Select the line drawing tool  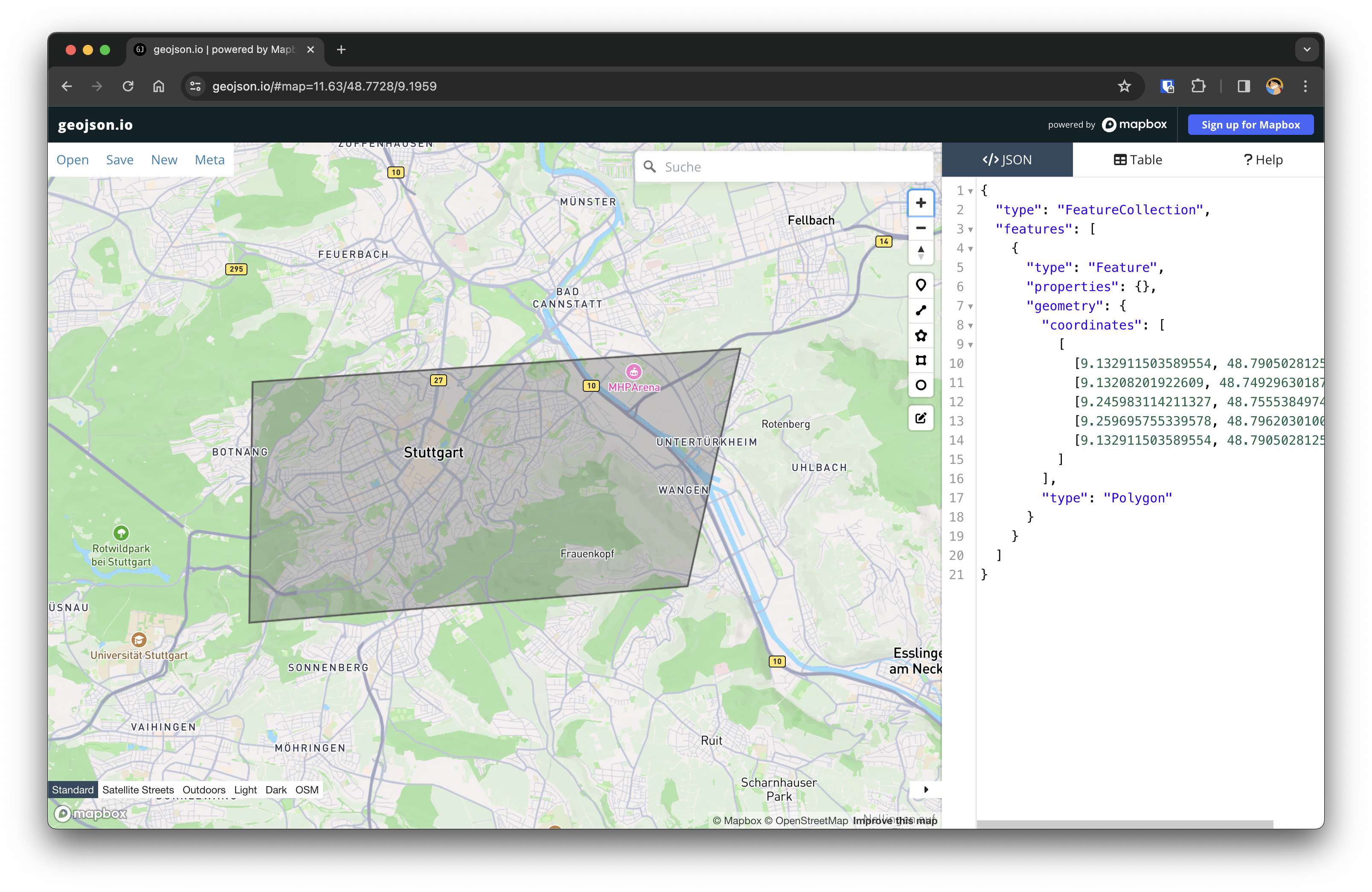921,310
